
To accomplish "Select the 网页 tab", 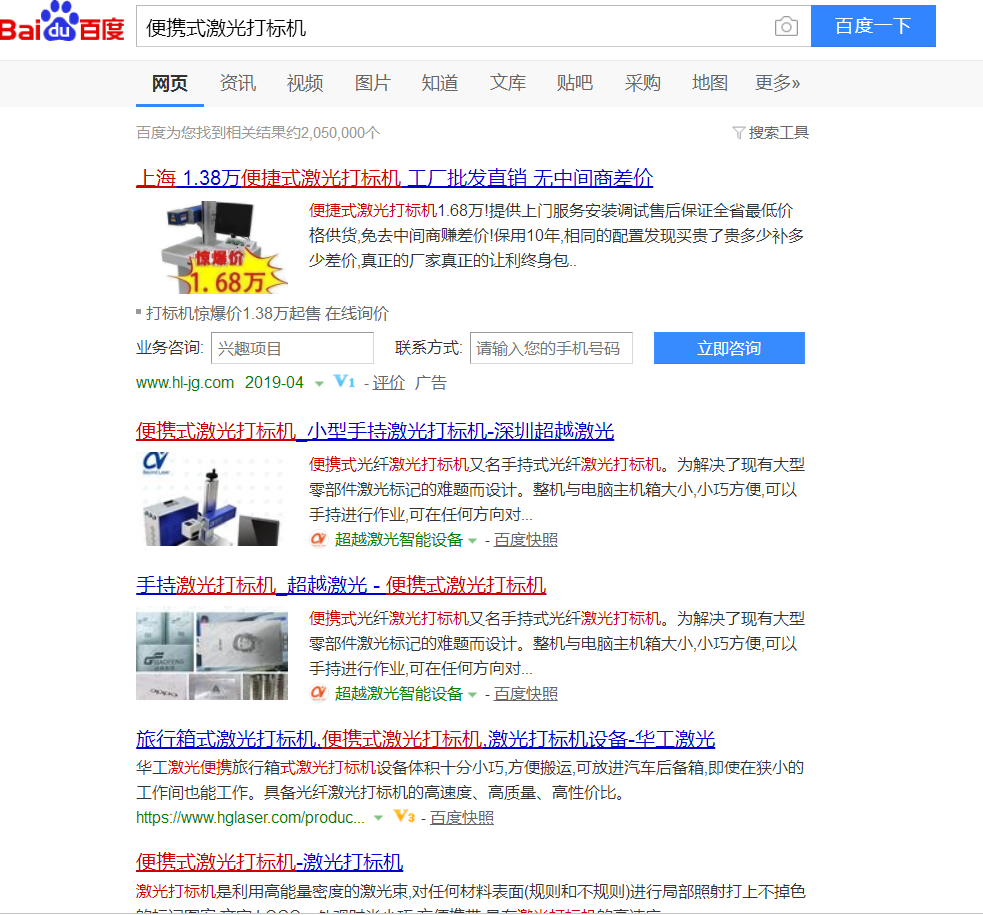I will pos(170,83).
